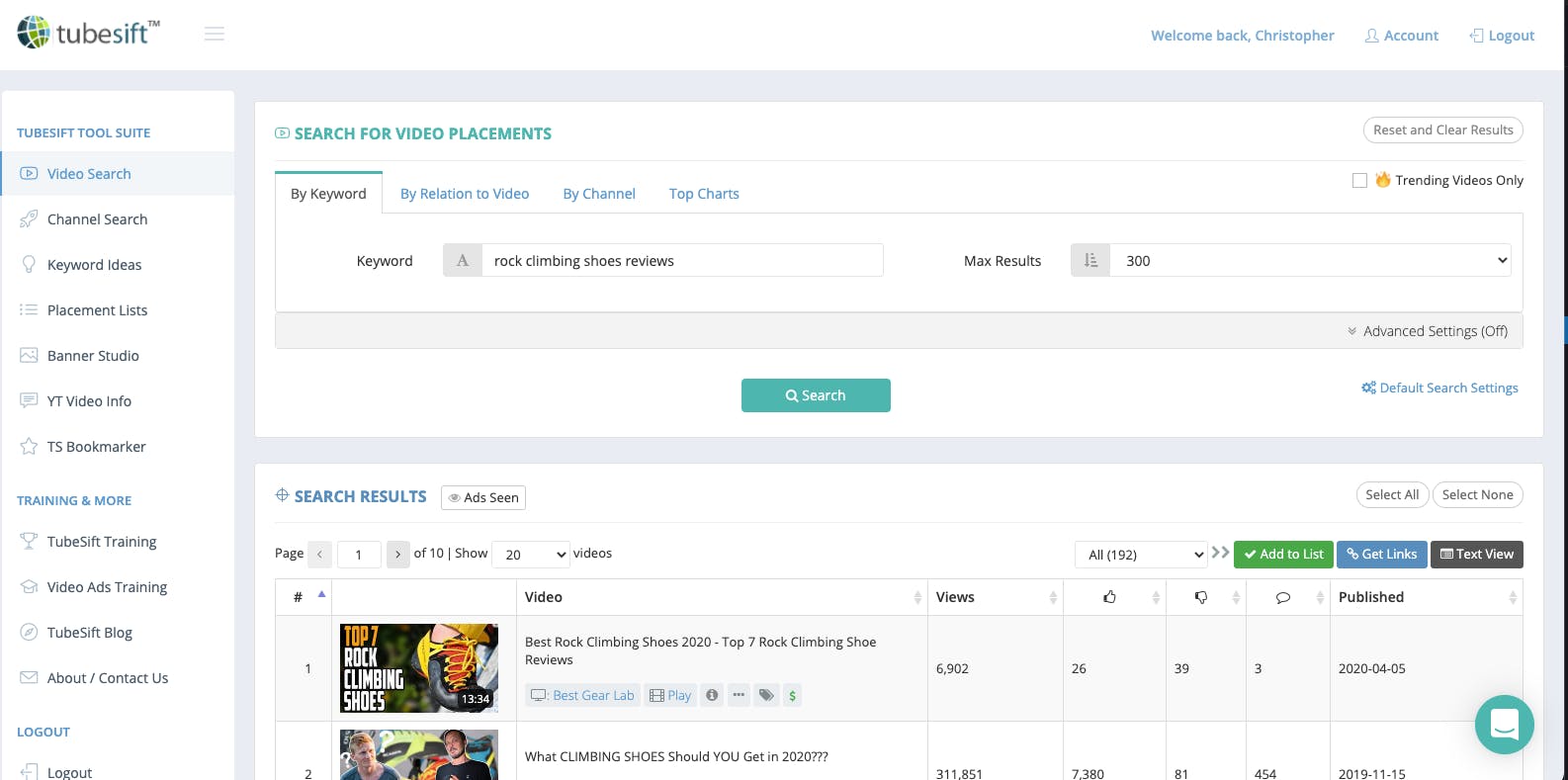
Task: Select the By Keyword tab
Action: pyautogui.click(x=328, y=194)
